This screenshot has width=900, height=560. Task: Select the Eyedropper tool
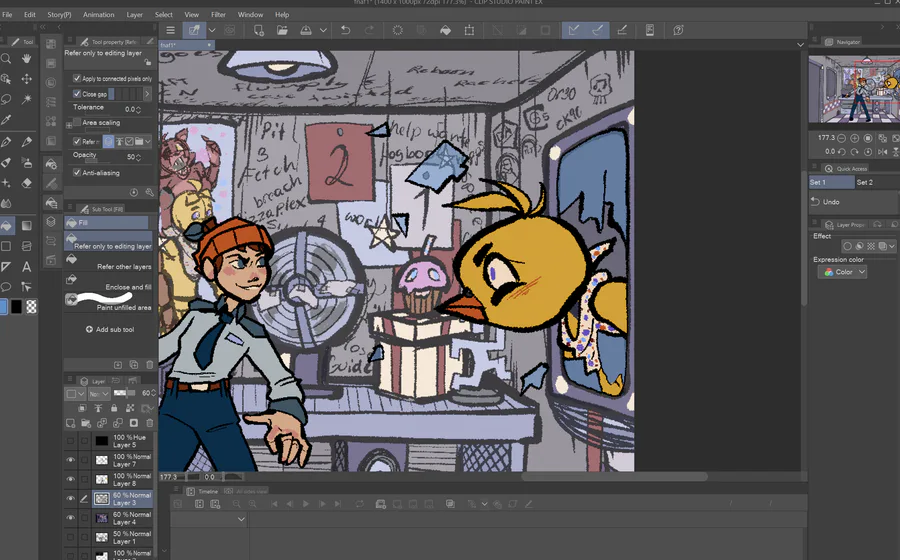pyautogui.click(x=6, y=120)
